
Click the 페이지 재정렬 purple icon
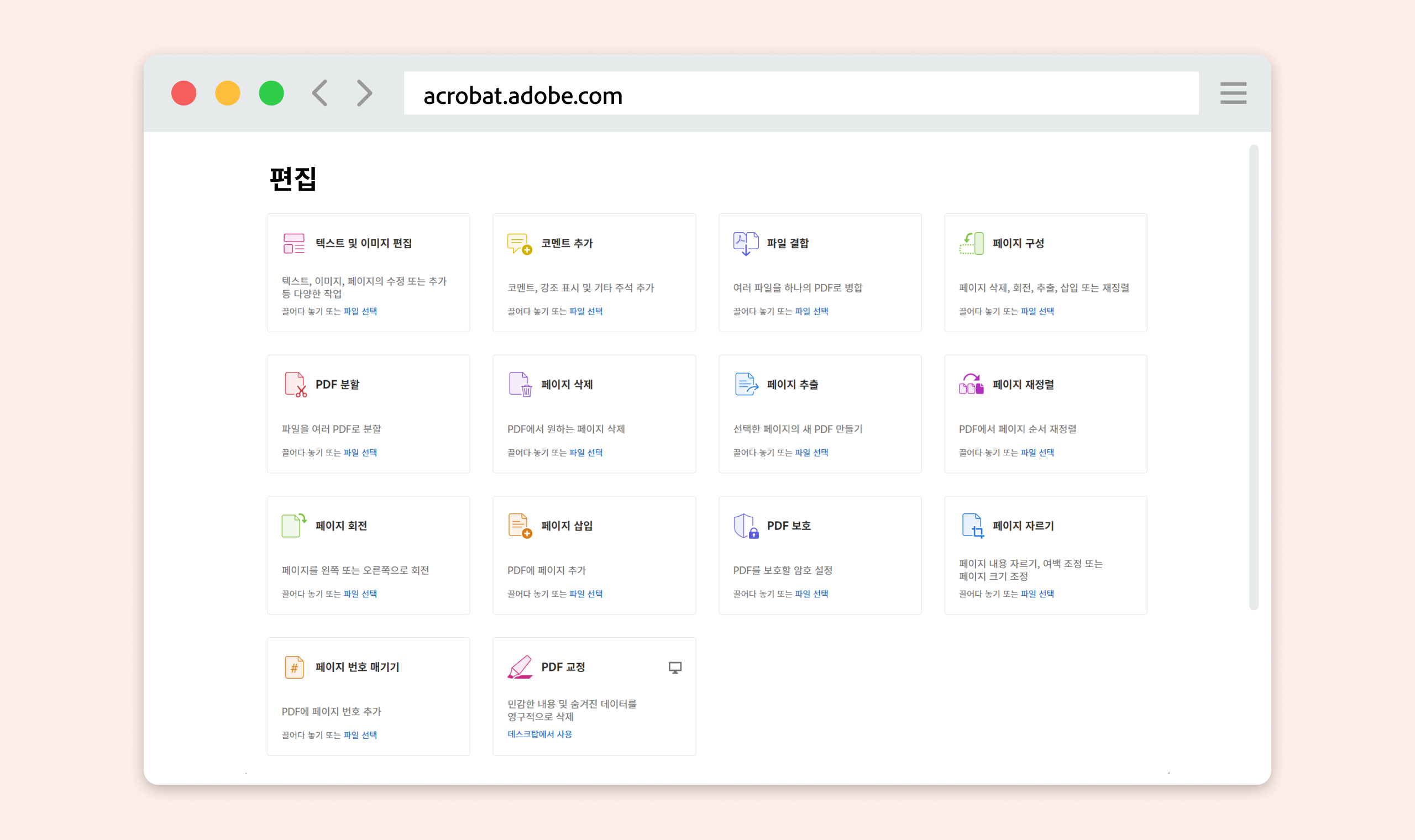pyautogui.click(x=971, y=384)
